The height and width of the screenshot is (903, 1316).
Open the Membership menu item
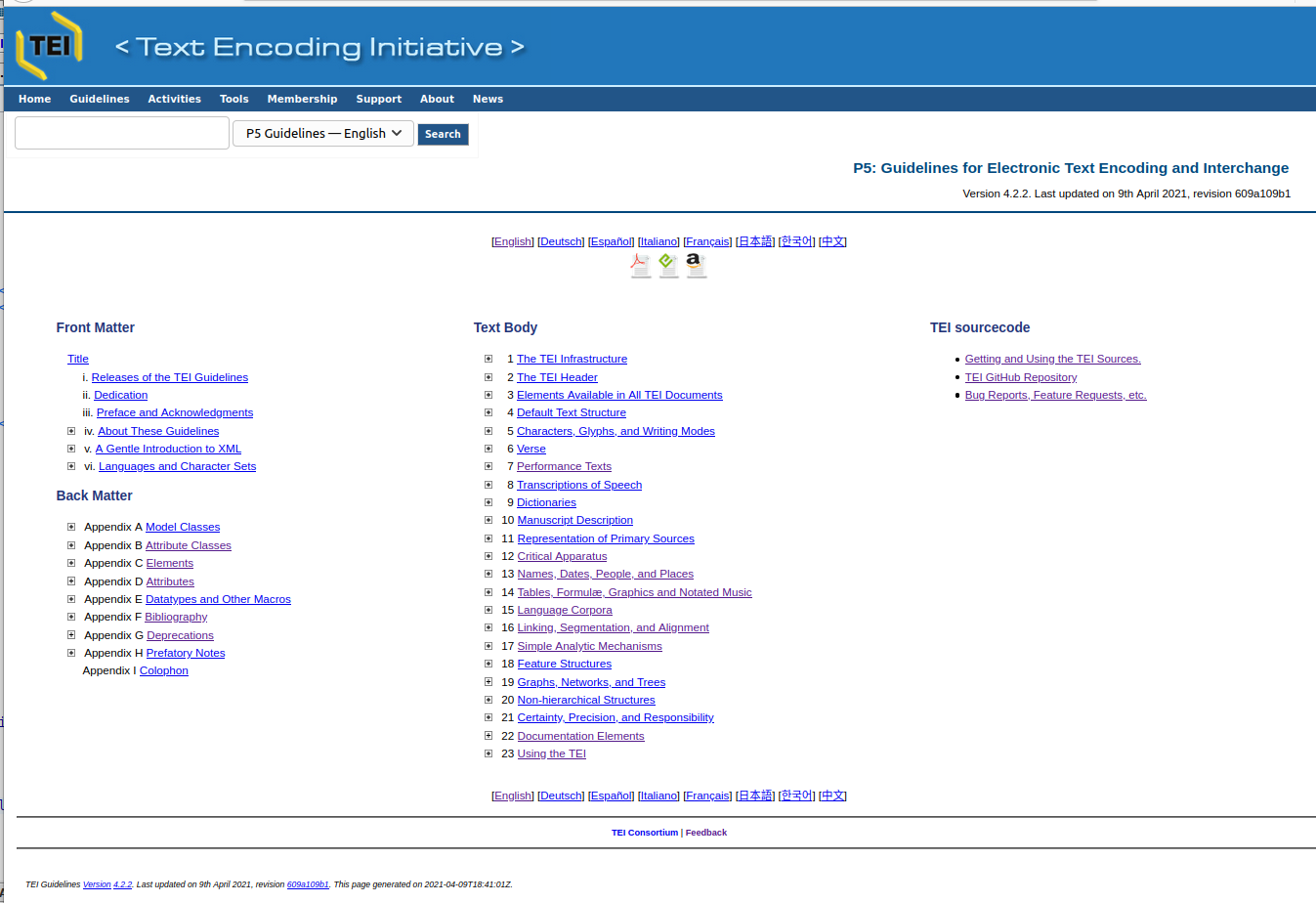coord(302,99)
